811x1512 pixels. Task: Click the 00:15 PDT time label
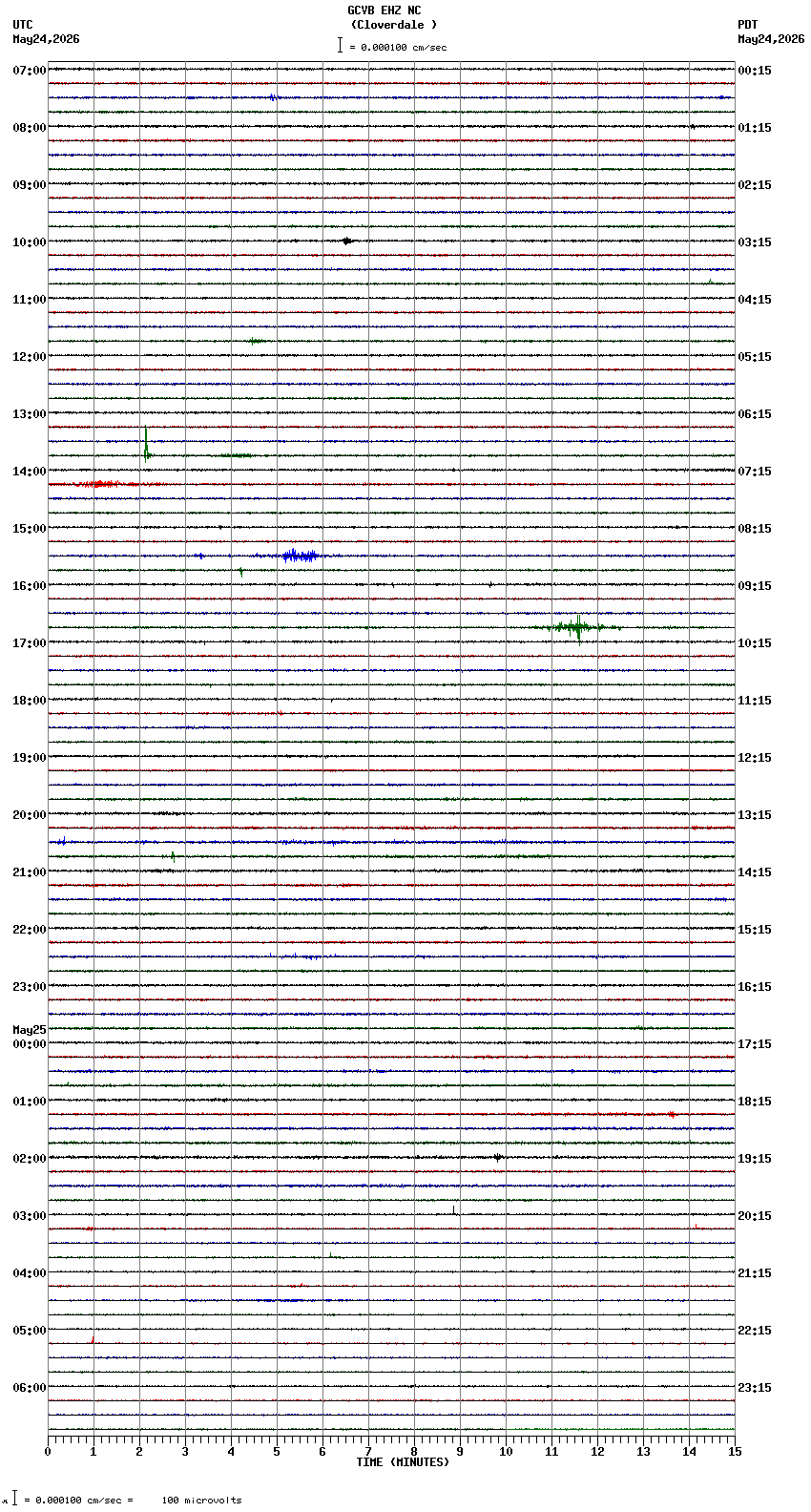pyautogui.click(x=755, y=71)
